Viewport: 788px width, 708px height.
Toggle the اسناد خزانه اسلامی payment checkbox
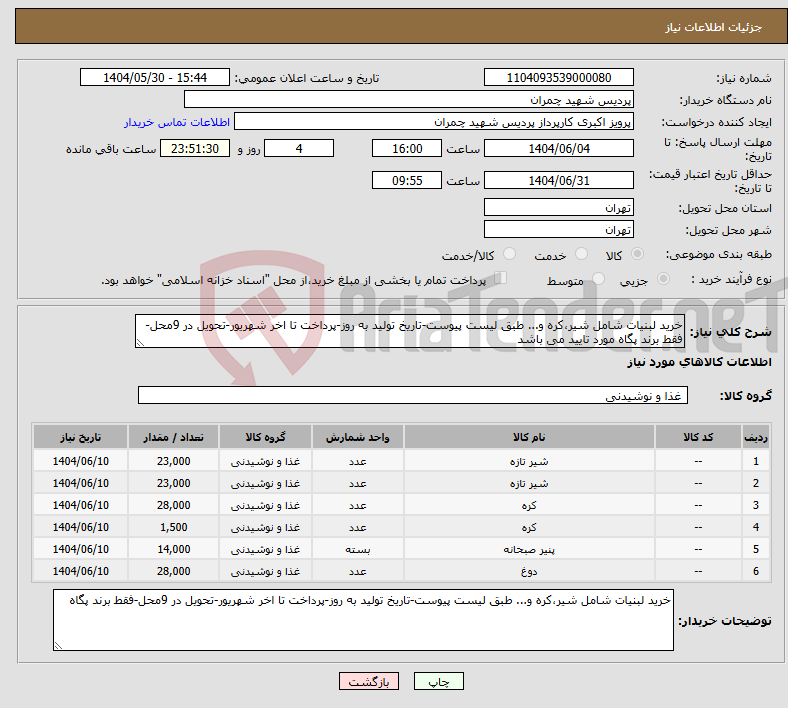click(x=501, y=279)
